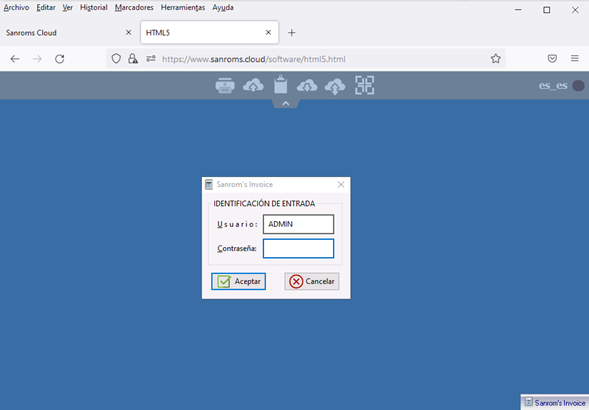Click the cloud upload icon beside the printer
The width and height of the screenshot is (589, 410).
tap(253, 85)
